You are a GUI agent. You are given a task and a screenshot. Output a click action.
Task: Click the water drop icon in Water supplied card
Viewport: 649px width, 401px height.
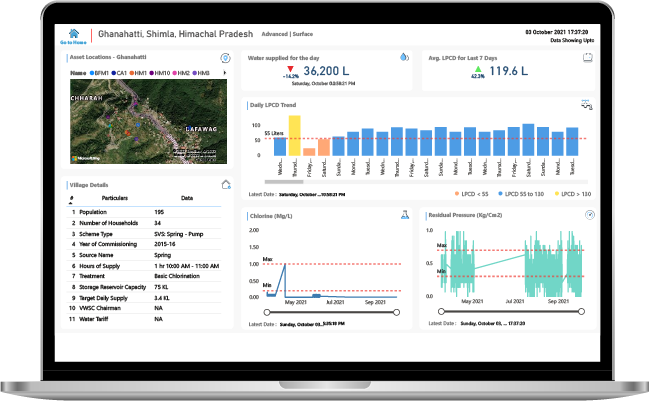pyautogui.click(x=404, y=58)
